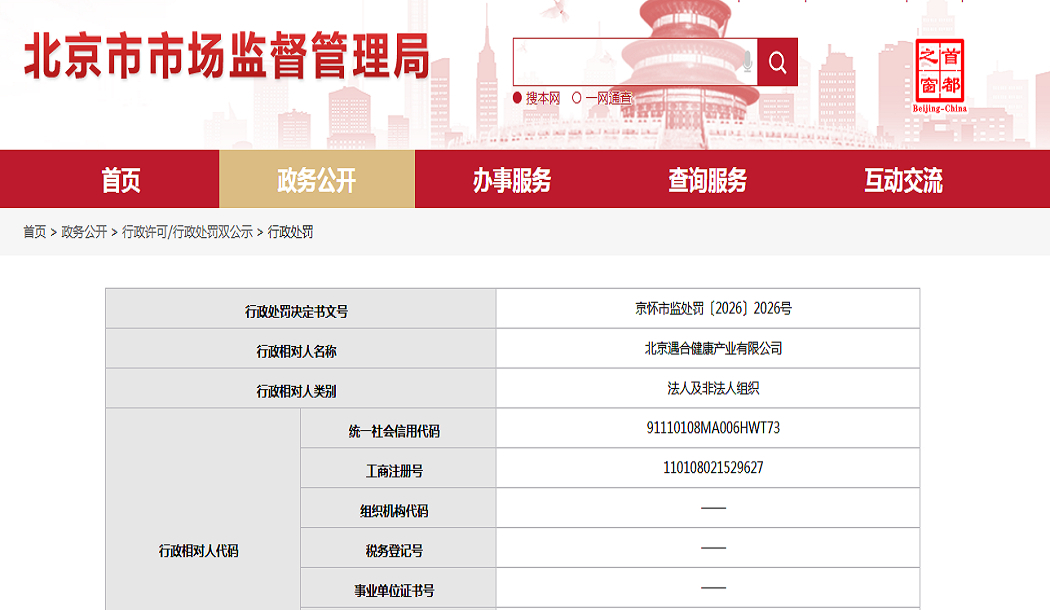The image size is (1050, 610).
Task: Open the 互动交流 navigation tab
Action: tap(903, 179)
